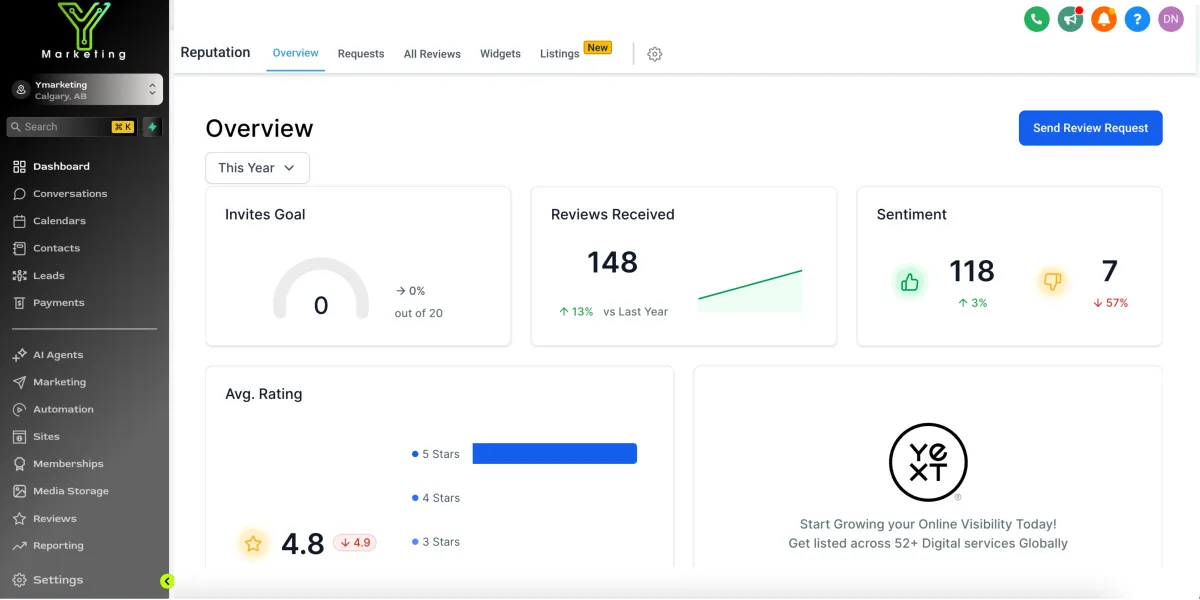This screenshot has height=600, width=1200.
Task: Click the thumbs down sentiment icon
Action: click(x=1052, y=282)
